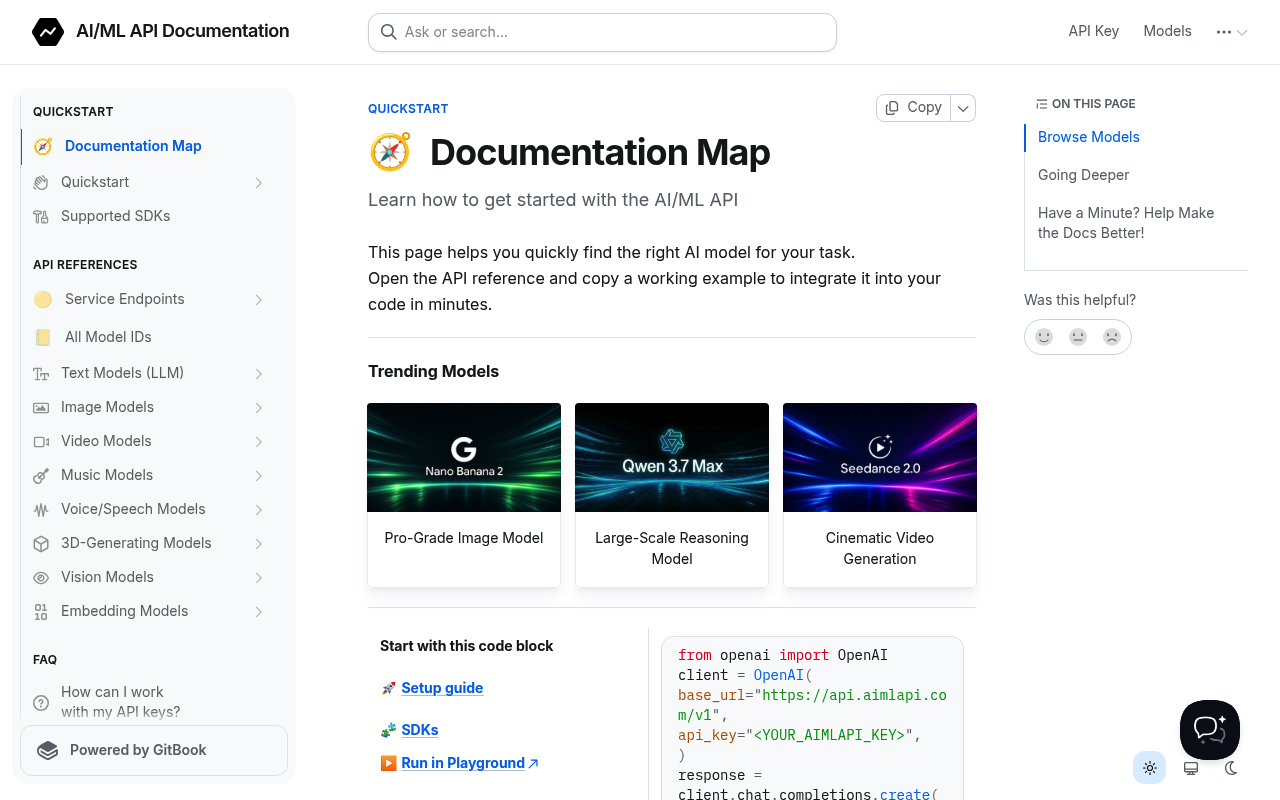The height and width of the screenshot is (800, 1280).
Task: Open the Models header link
Action: pos(1167,31)
